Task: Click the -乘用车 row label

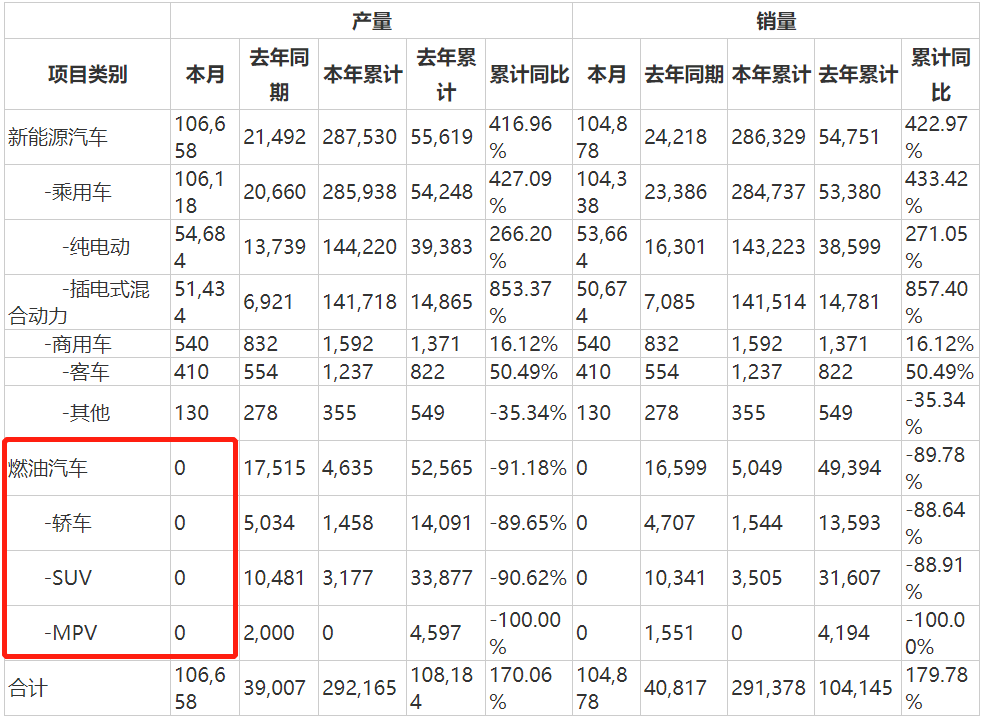Action: [78, 192]
